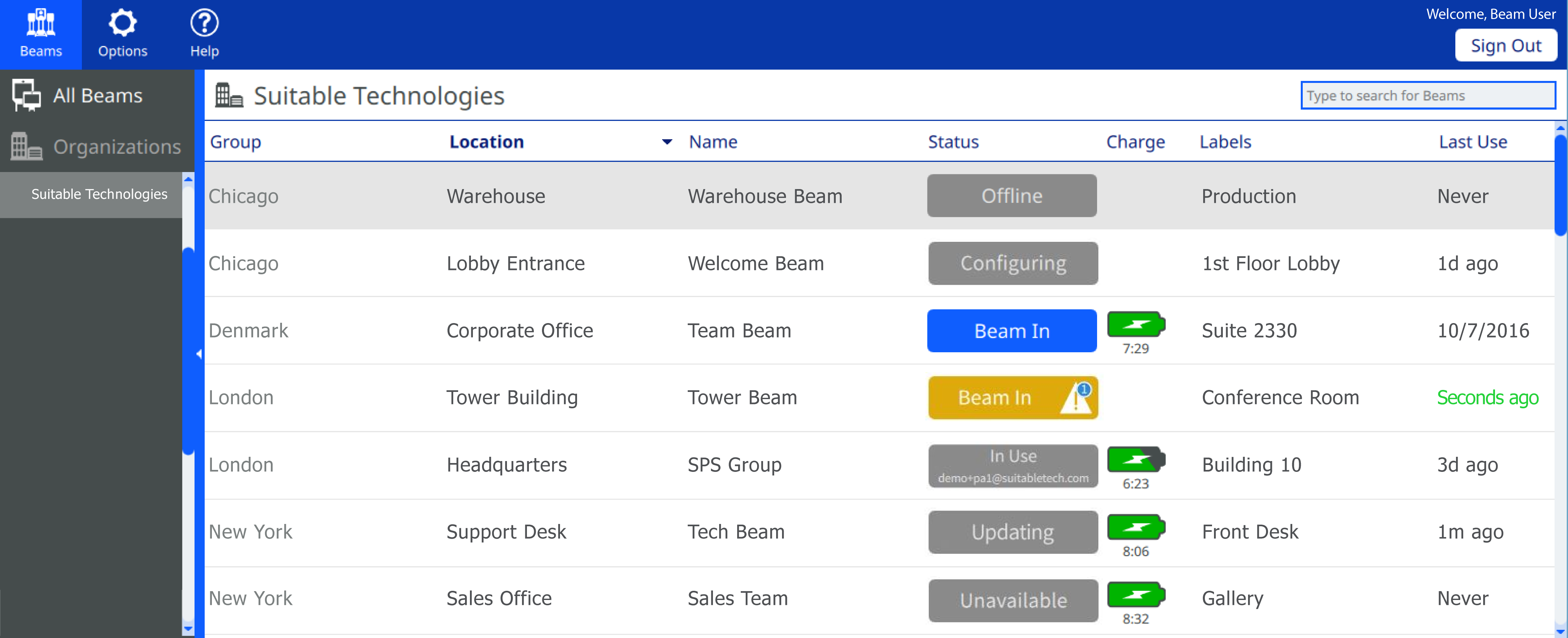Click Sales Team battery charge icon
The image size is (1568, 638).
(1135, 594)
